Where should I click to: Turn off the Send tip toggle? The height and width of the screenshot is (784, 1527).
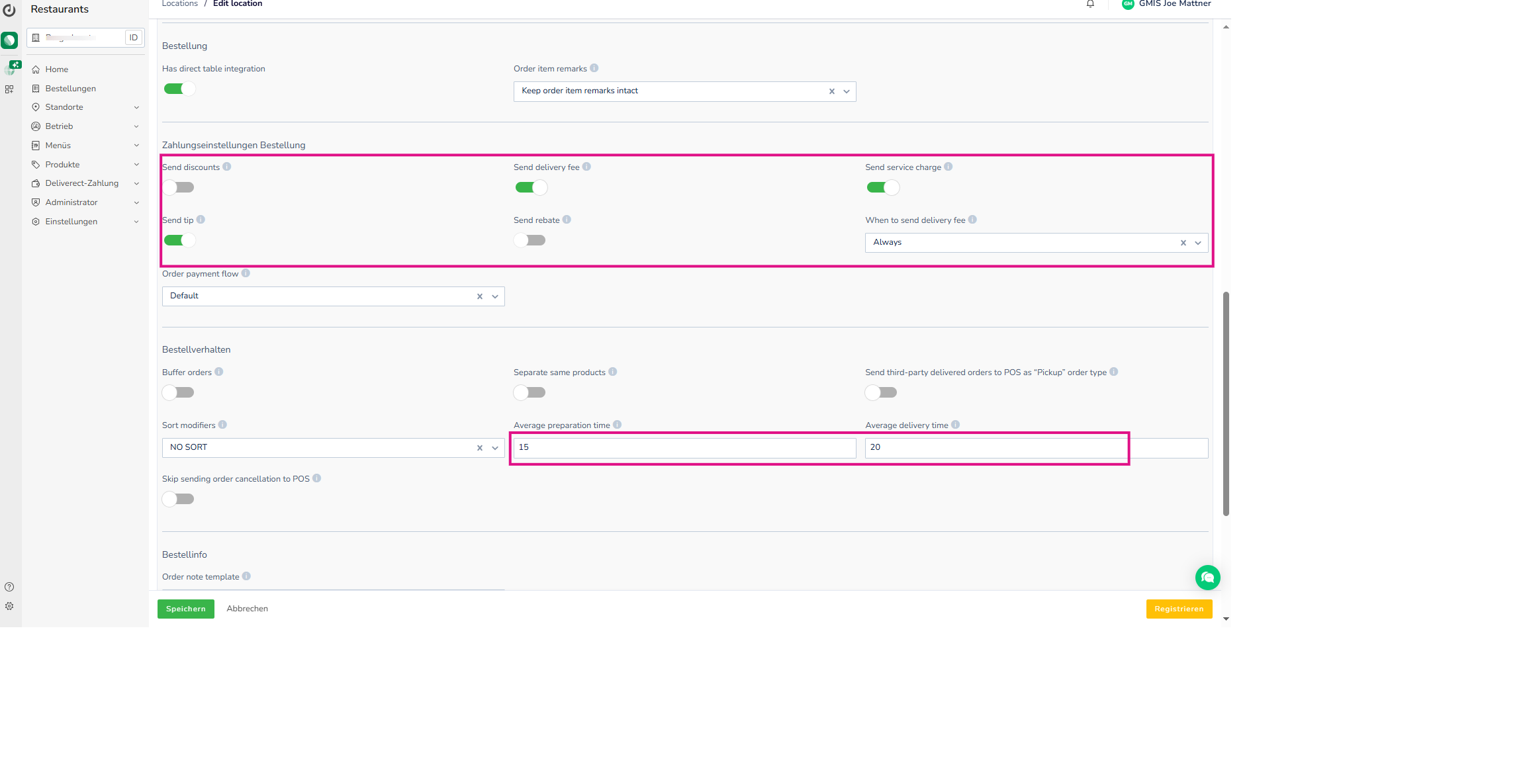[179, 240]
